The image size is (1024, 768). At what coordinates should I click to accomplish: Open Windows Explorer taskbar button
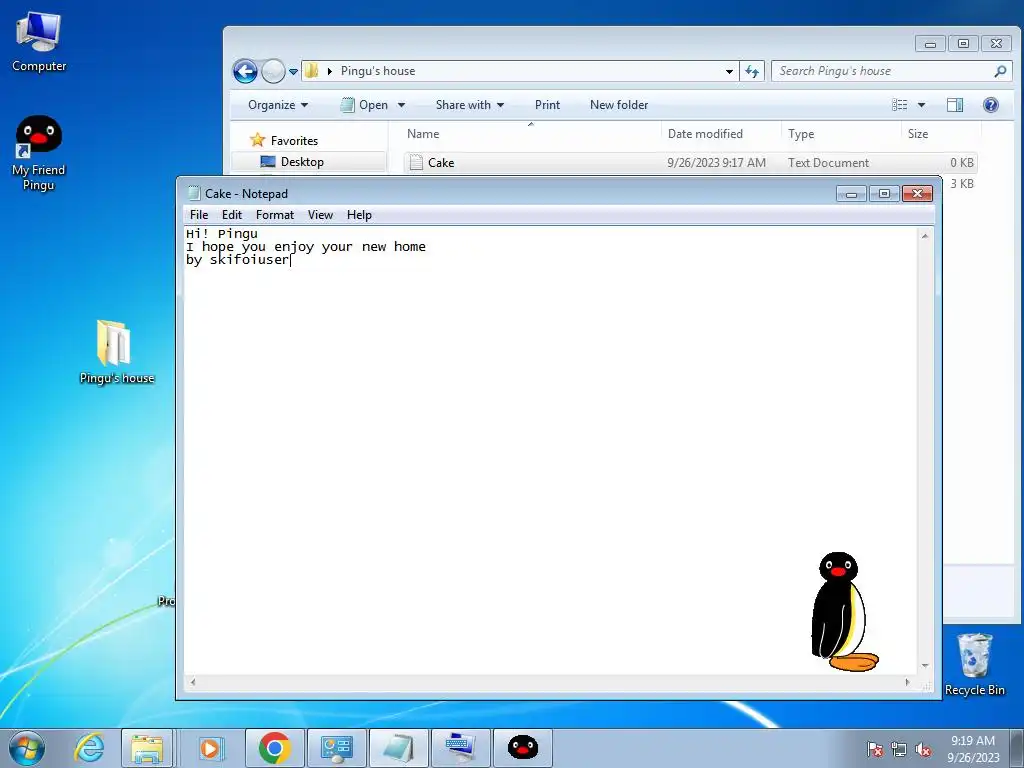click(147, 748)
